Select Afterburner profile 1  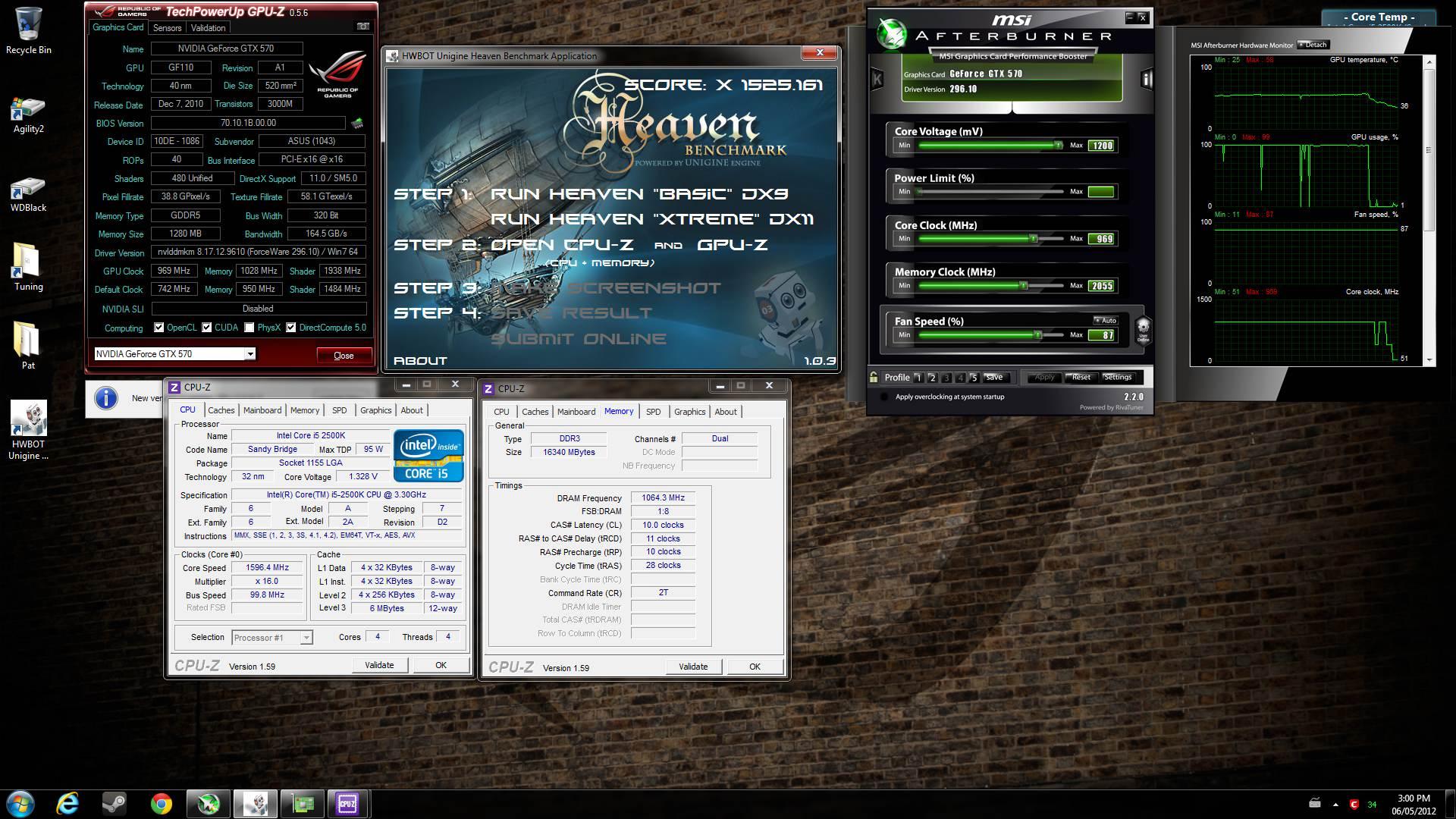(918, 377)
